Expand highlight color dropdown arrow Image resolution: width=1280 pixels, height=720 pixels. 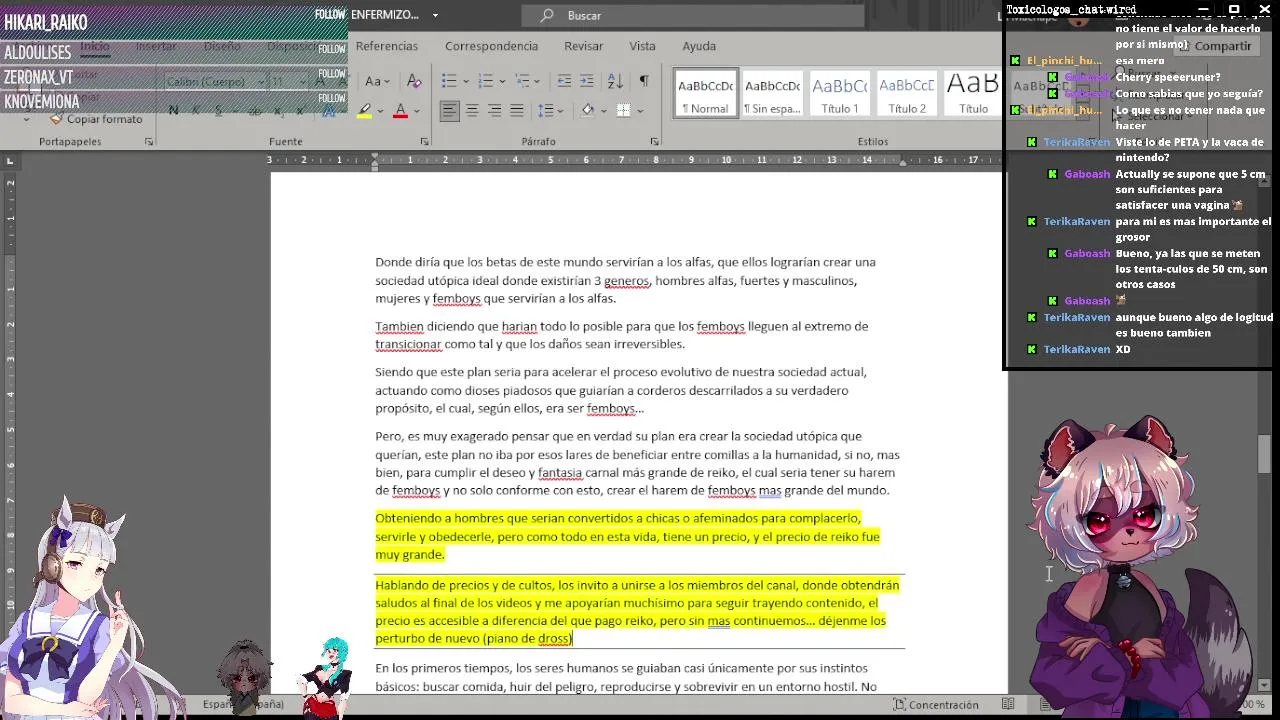click(x=381, y=110)
